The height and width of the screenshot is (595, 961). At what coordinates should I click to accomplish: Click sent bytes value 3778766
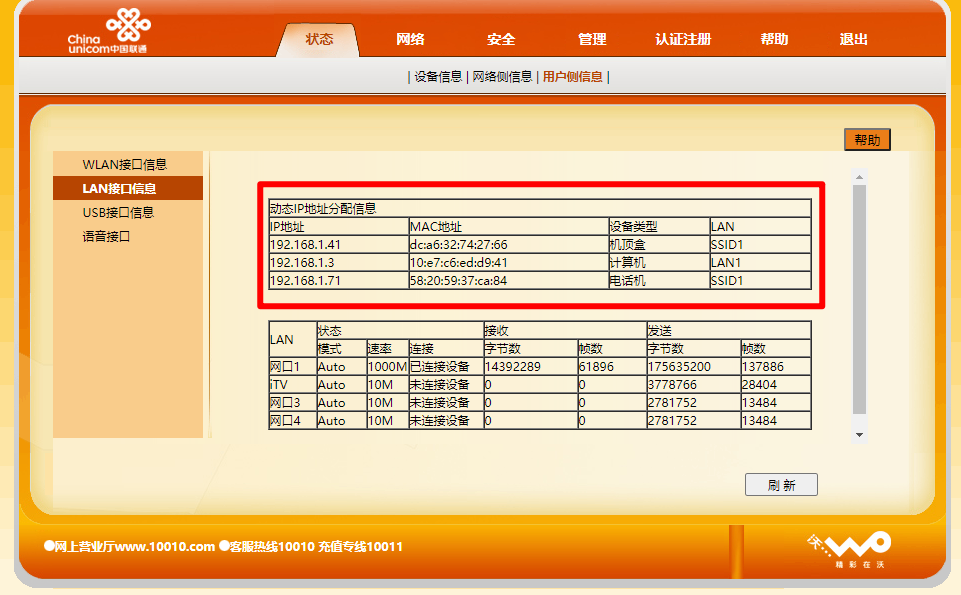pyautogui.click(x=672, y=385)
